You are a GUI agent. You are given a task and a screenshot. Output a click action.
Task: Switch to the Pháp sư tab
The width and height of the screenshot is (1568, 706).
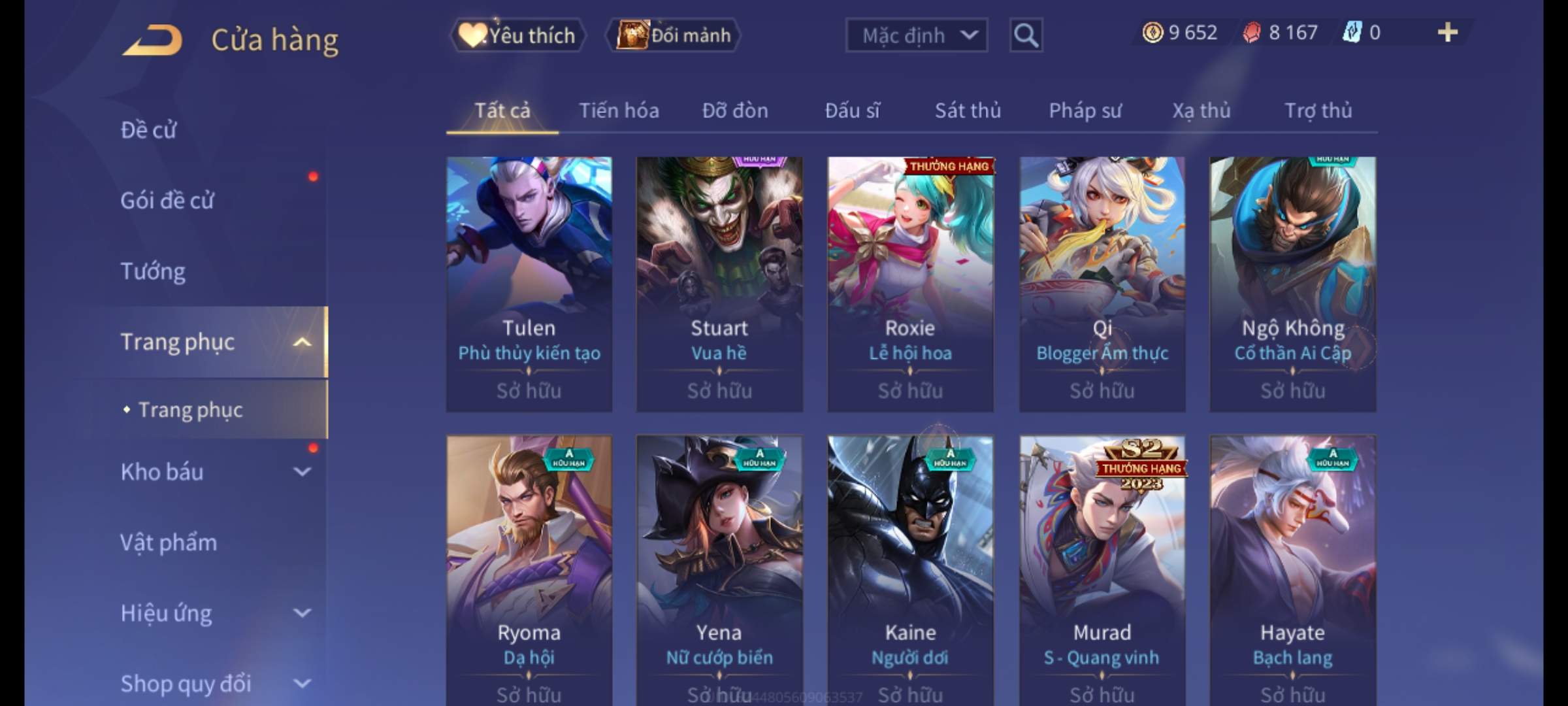coord(1085,110)
